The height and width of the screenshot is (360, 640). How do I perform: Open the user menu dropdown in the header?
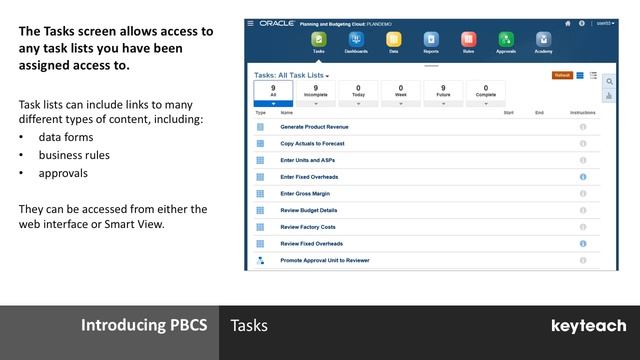point(605,24)
